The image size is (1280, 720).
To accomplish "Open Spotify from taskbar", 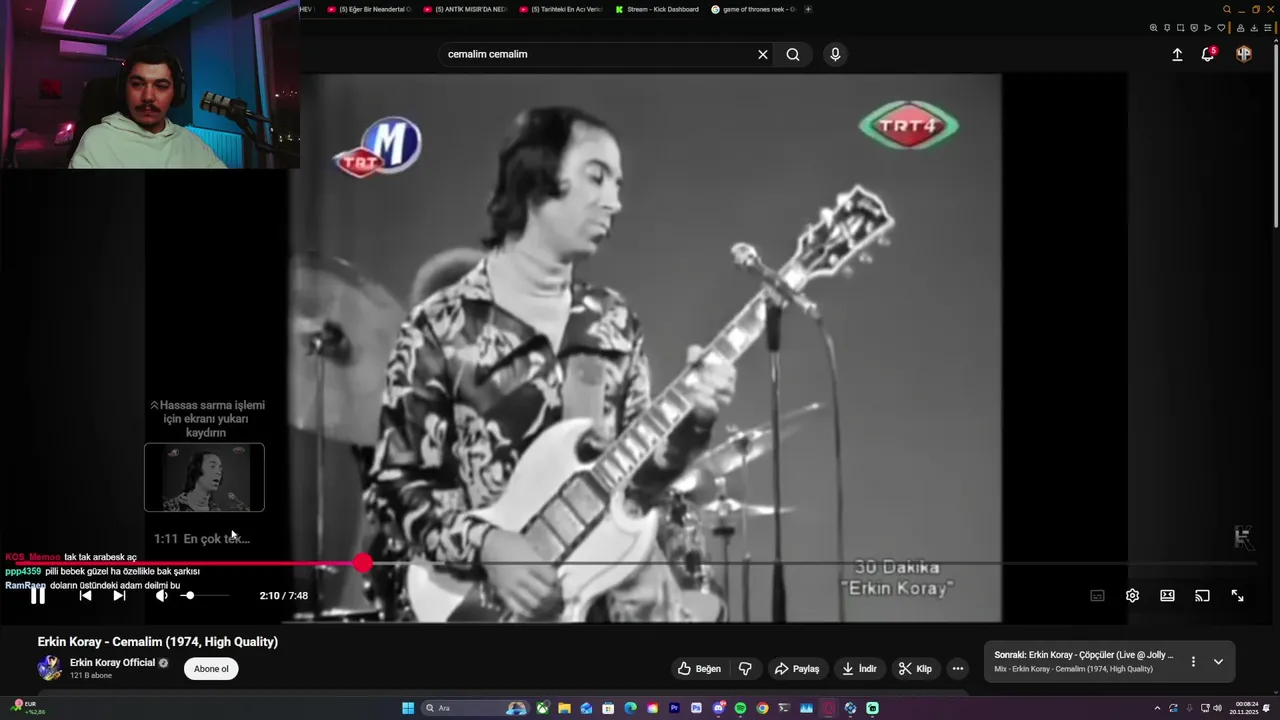I will click(740, 708).
